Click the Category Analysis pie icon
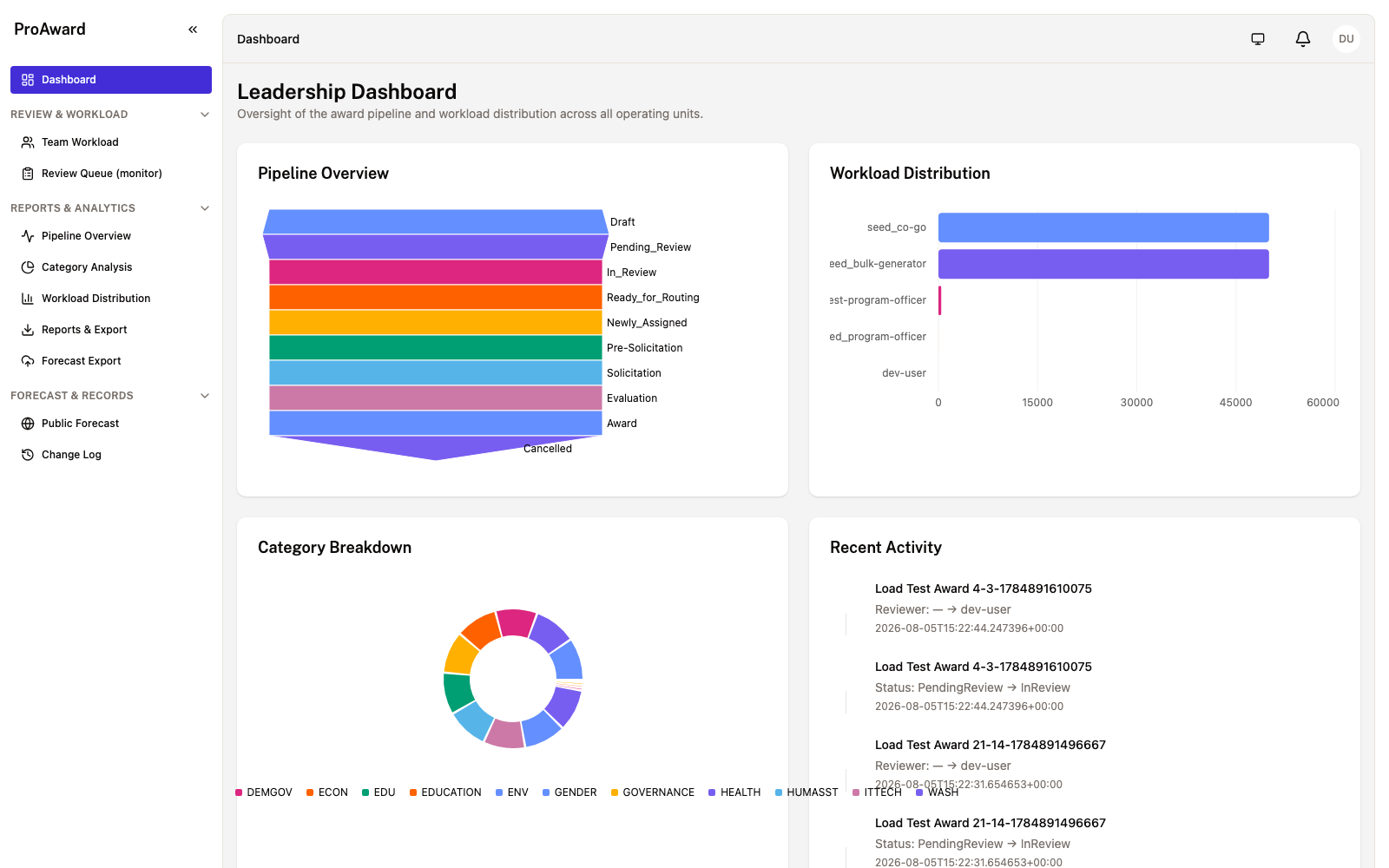Image resolution: width=1389 pixels, height=868 pixels. click(28, 267)
